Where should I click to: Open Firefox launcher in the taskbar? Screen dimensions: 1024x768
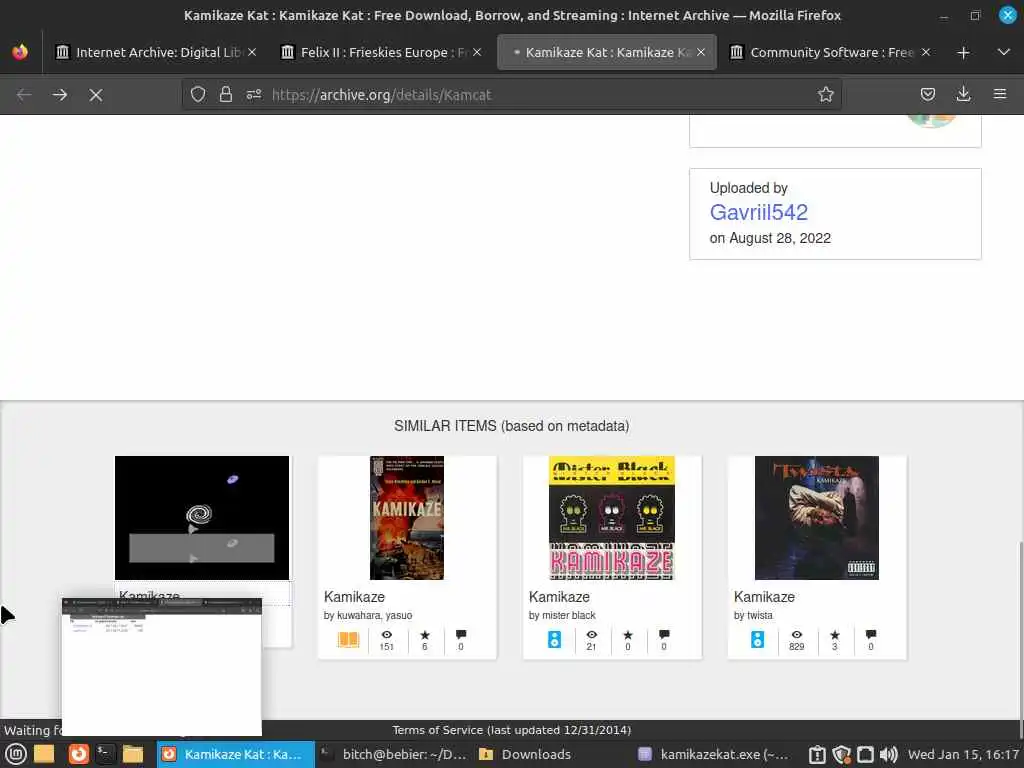tap(78, 754)
